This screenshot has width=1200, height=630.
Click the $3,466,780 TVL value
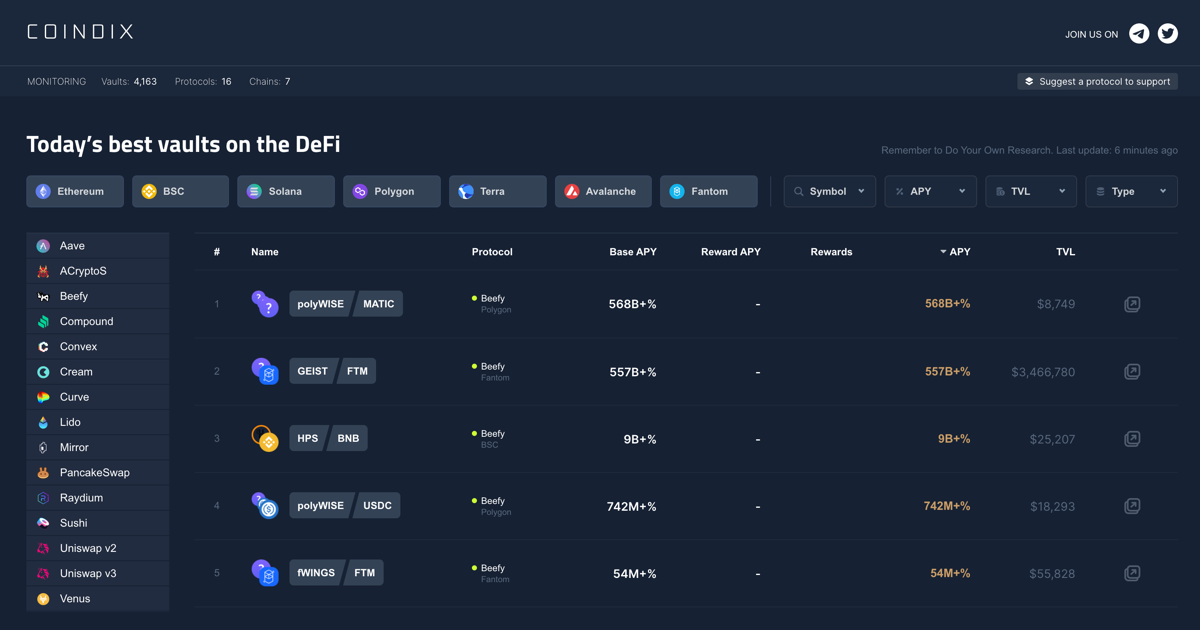click(1043, 372)
